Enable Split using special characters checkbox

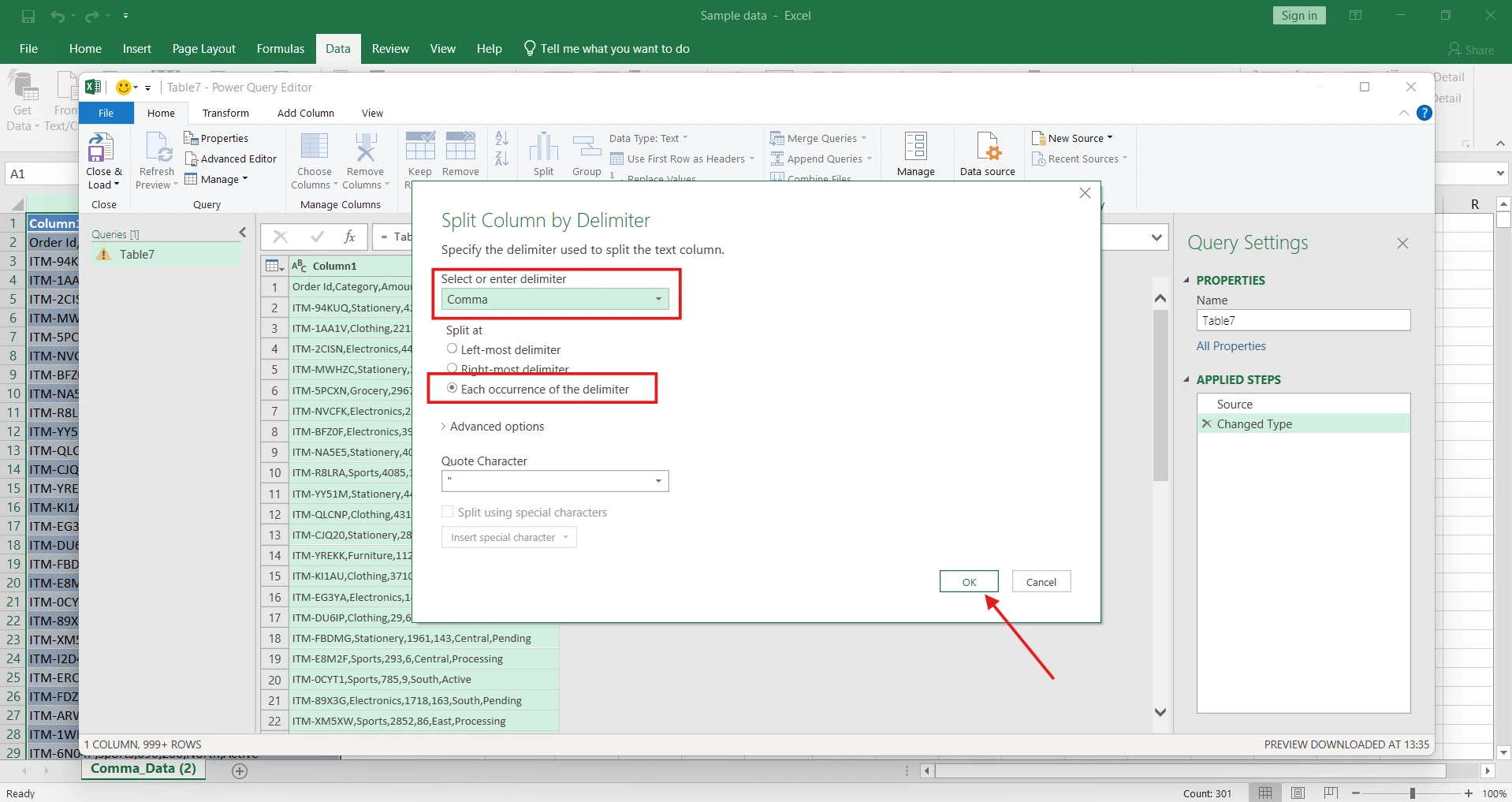(448, 512)
